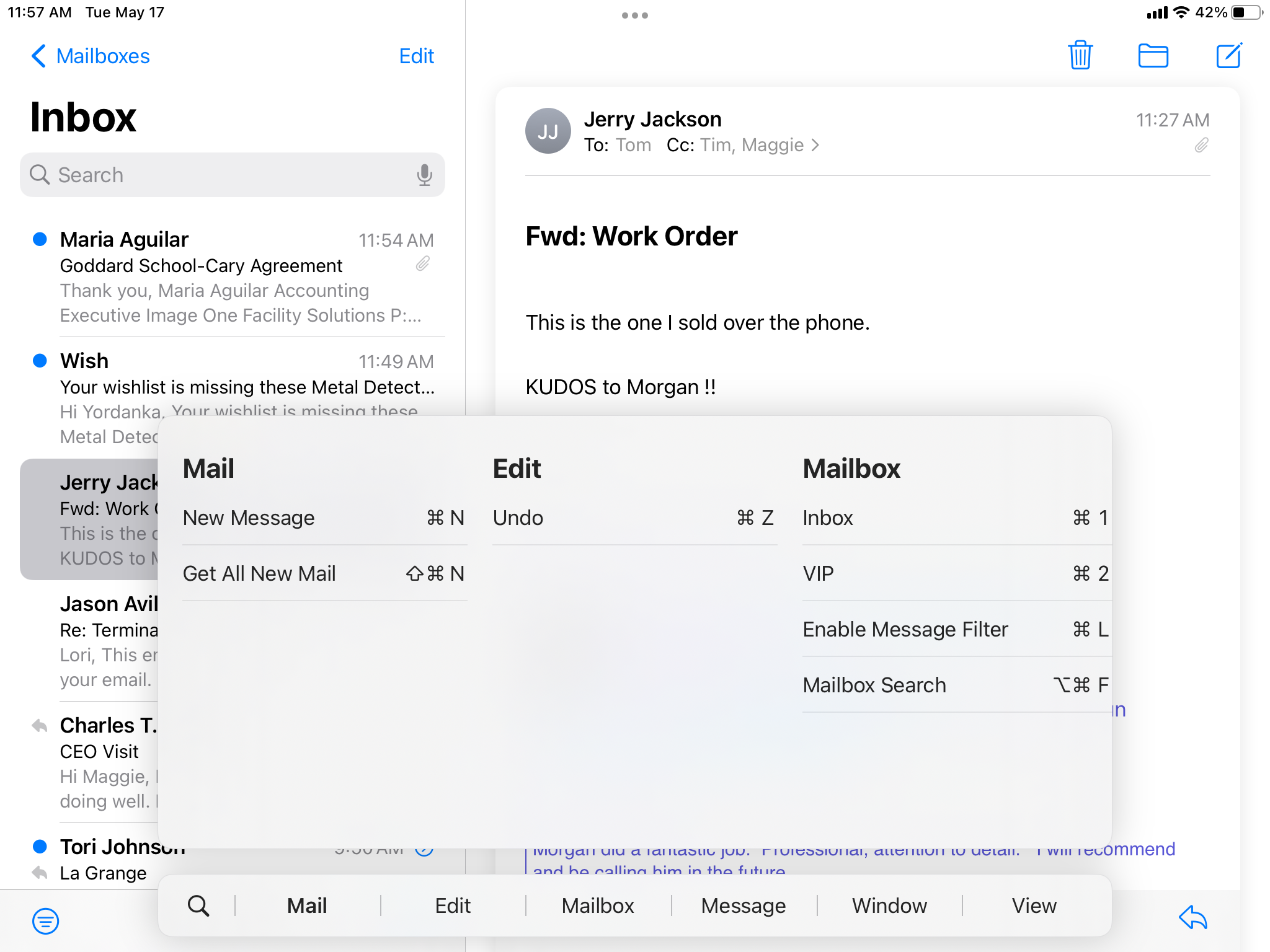Switch to the View shortcut tab
Viewport: 1270px width, 952px height.
(x=1034, y=906)
